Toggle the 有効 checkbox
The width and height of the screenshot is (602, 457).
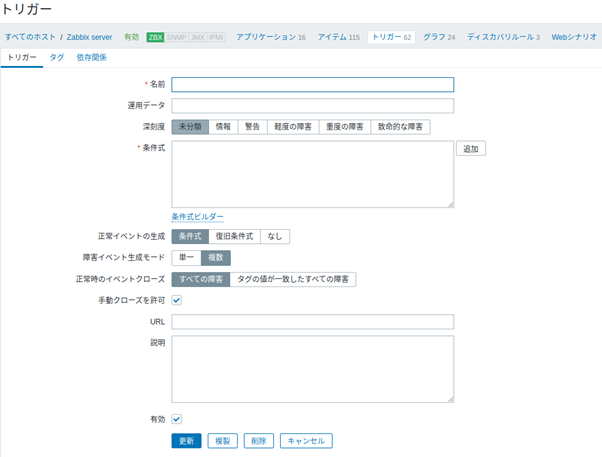click(x=177, y=419)
